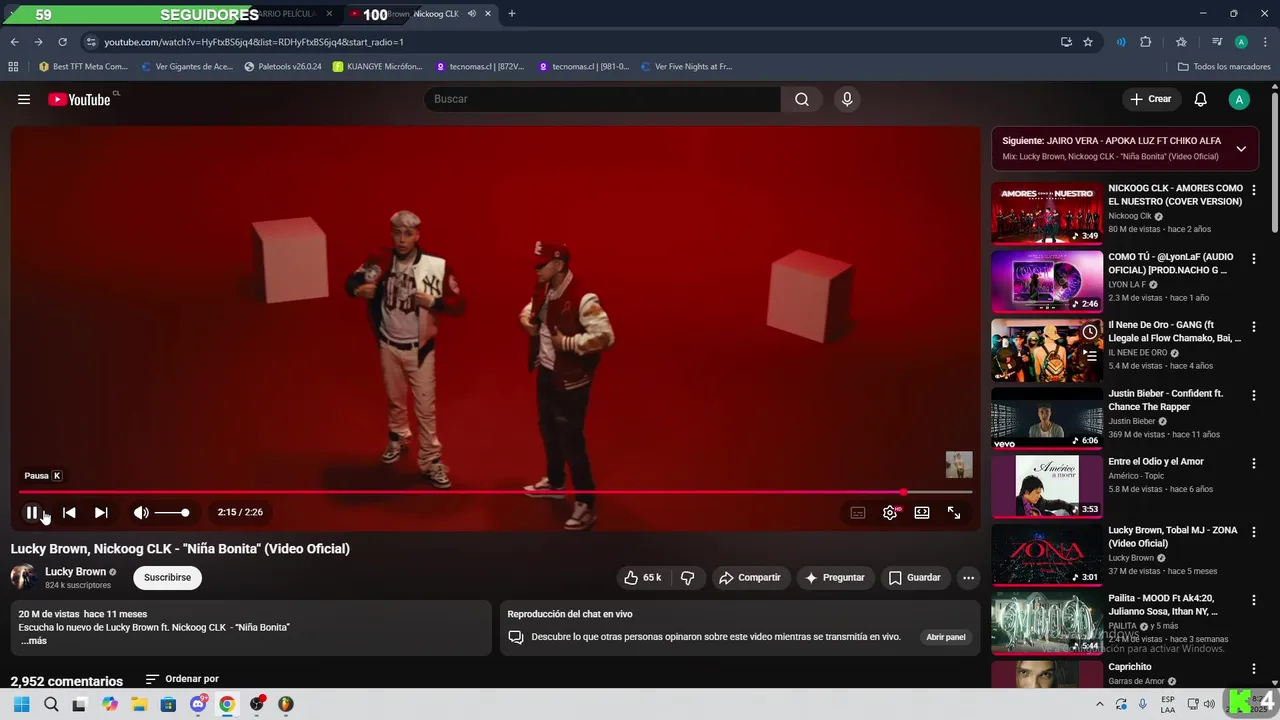The height and width of the screenshot is (720, 1280).
Task: Open the Best TFT Meta Com... bookmark
Action: (83, 67)
